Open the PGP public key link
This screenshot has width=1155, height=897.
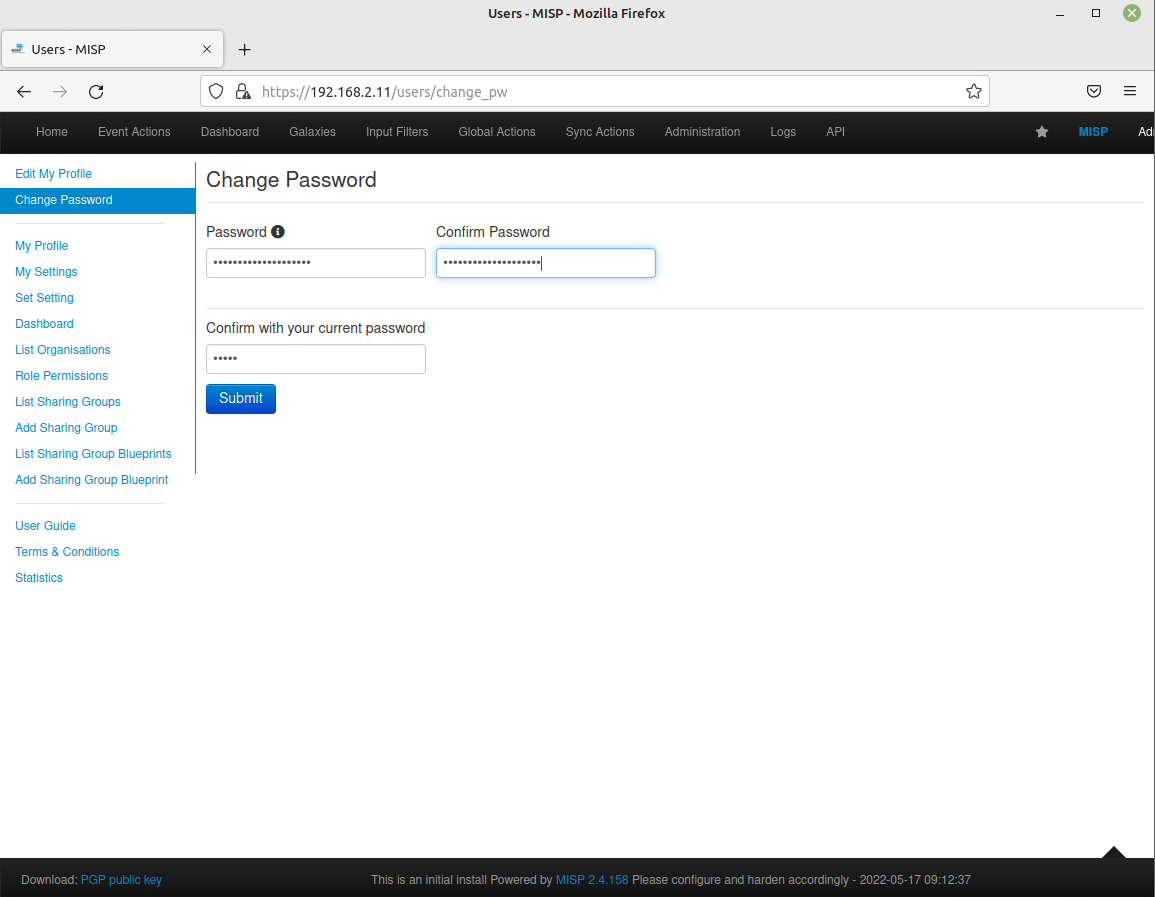[x=121, y=880]
